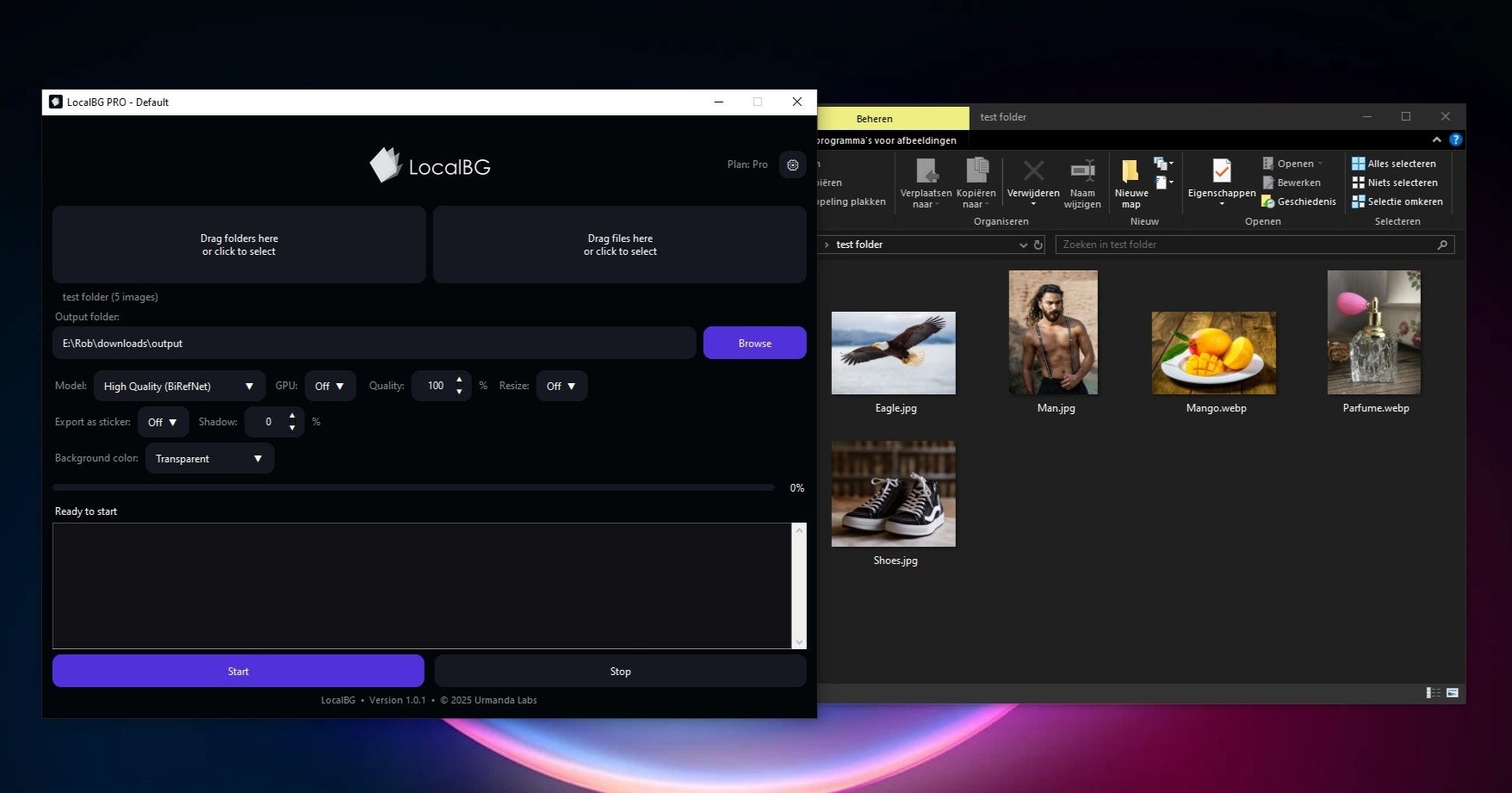Select the Eagle.jpg thumbnail
This screenshot has height=793, width=1512.
click(894, 353)
